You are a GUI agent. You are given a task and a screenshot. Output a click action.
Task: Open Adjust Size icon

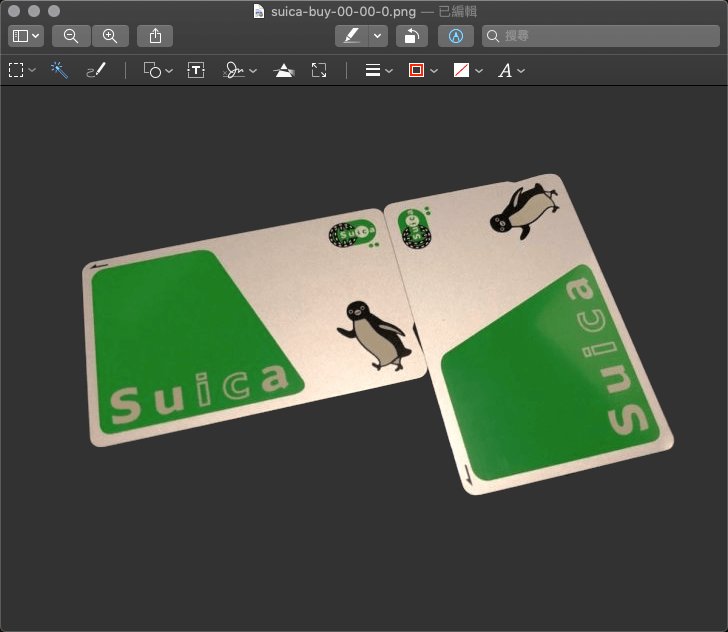pyautogui.click(x=319, y=70)
